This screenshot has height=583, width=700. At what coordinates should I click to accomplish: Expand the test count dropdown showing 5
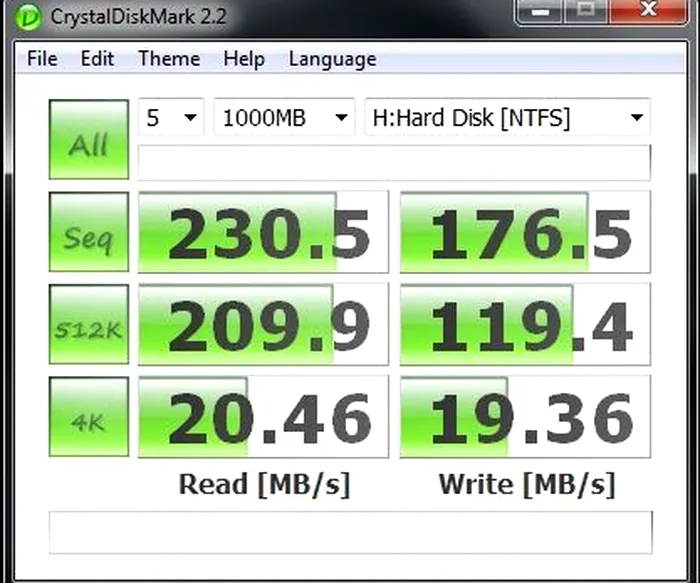pyautogui.click(x=171, y=117)
